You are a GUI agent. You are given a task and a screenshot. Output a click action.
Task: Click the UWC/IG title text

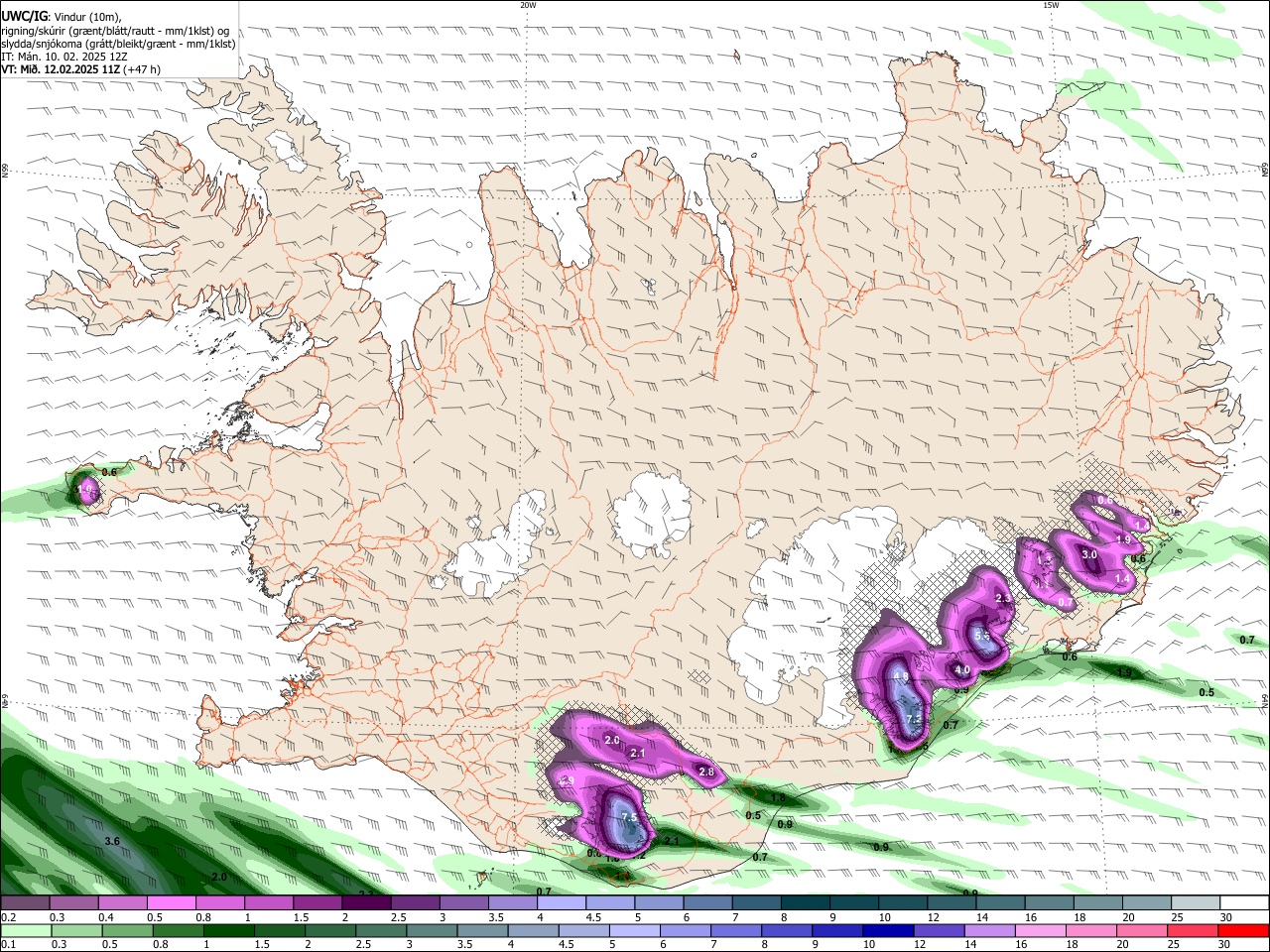24,17
